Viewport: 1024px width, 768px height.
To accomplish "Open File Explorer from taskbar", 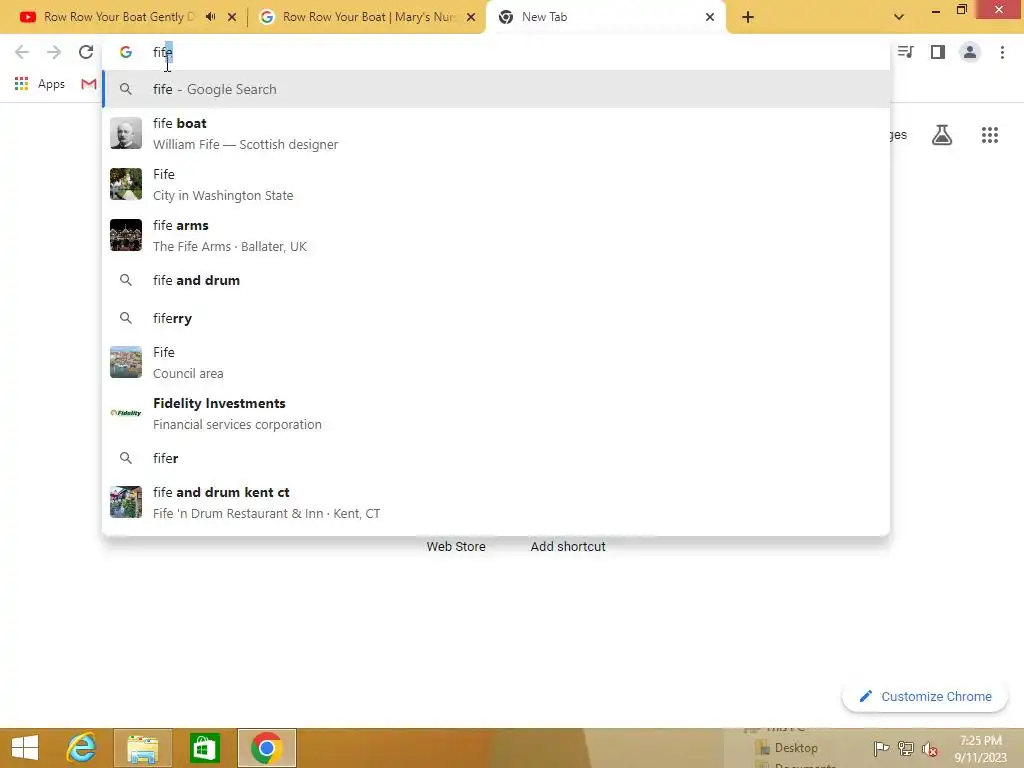I will tap(143, 748).
